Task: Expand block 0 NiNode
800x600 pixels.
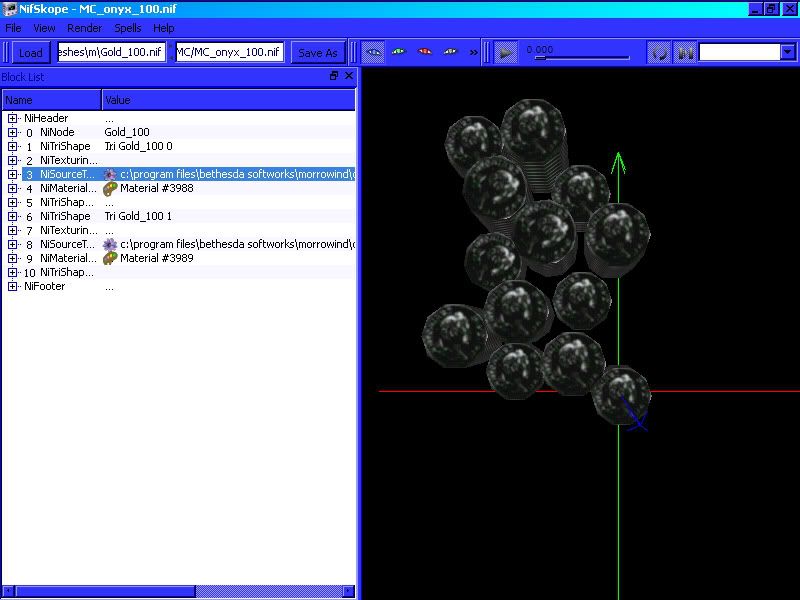Action: (12, 133)
